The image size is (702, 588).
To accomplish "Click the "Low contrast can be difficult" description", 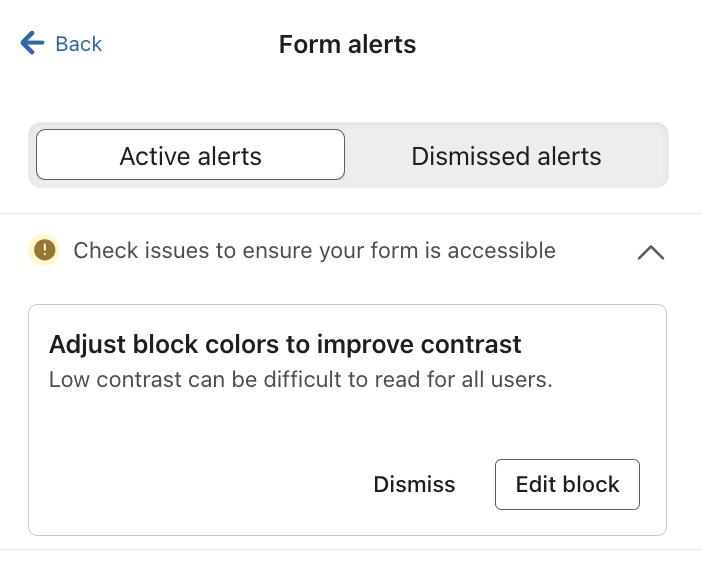I will point(300,380).
